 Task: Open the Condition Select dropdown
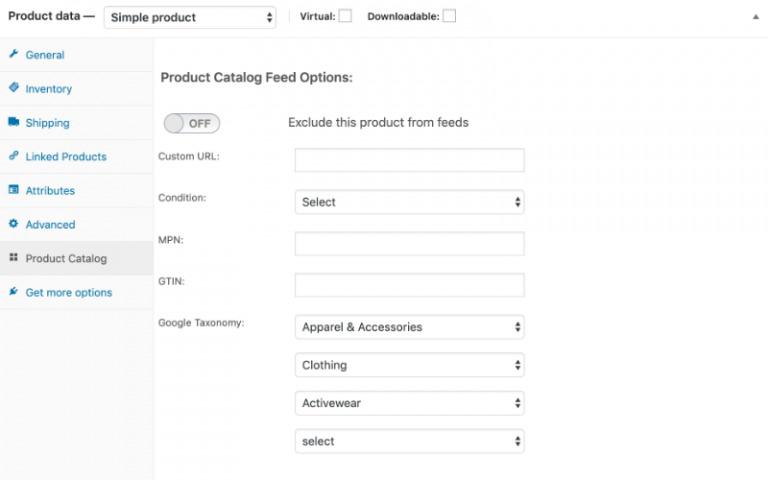pyautogui.click(x=409, y=202)
